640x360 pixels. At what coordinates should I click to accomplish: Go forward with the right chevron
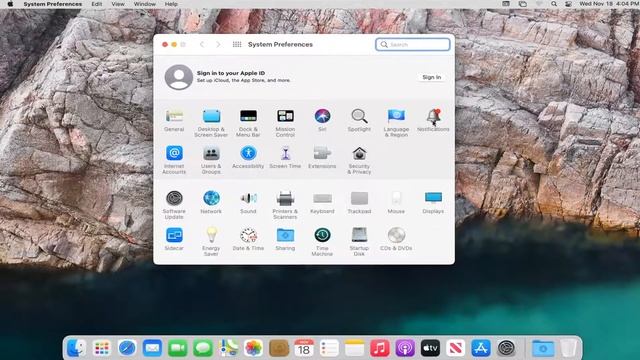coord(218,44)
